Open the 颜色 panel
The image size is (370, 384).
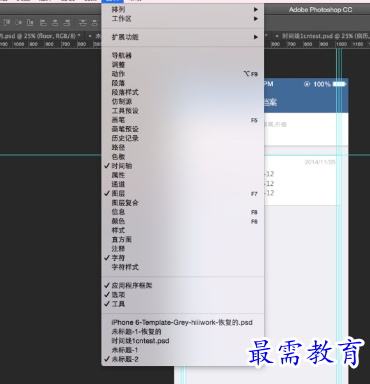point(183,221)
